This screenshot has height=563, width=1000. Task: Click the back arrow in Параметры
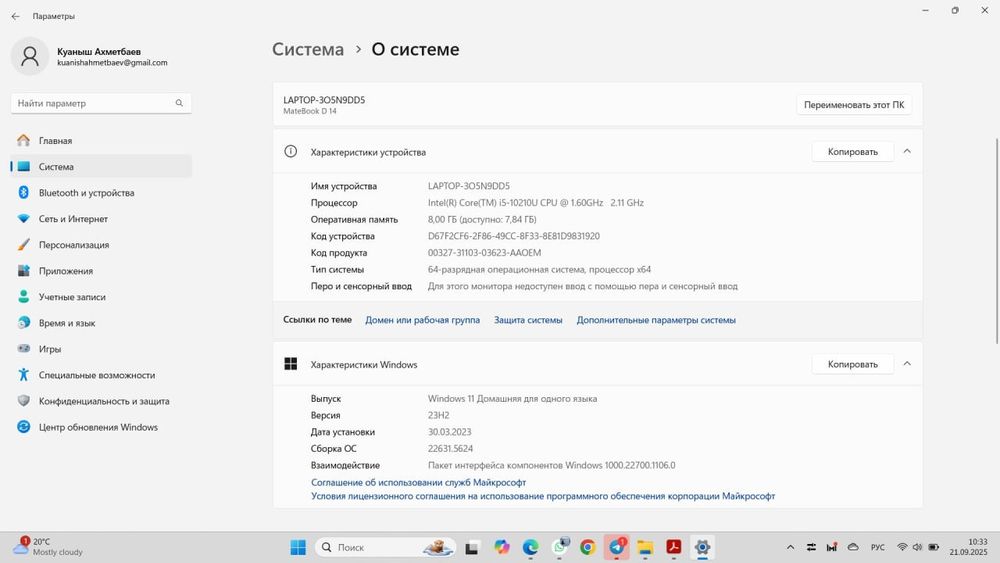pyautogui.click(x=15, y=16)
